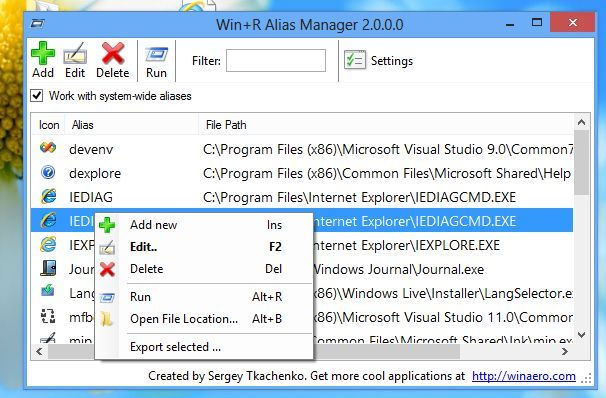606x398 pixels.
Task: Click the IEDIAG Internet Explorer row icon
Action: 48,197
